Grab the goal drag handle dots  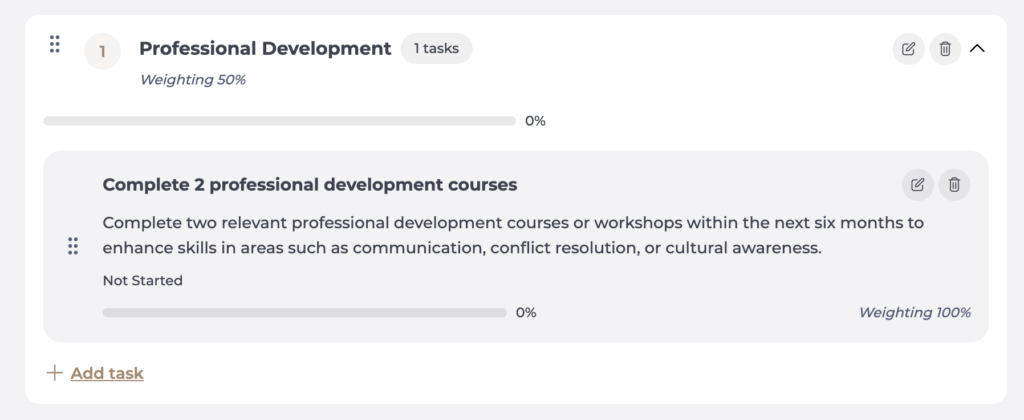point(55,44)
